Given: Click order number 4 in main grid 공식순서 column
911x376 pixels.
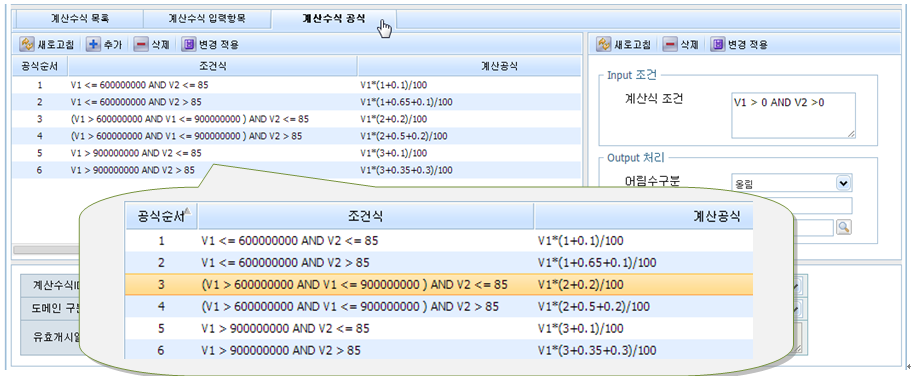Looking at the screenshot, I should coord(40,137).
